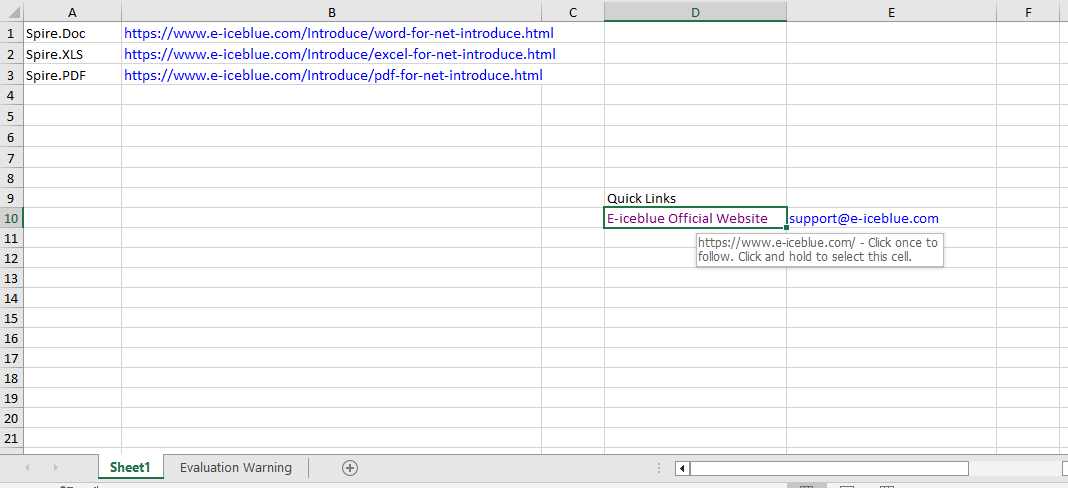Select row 14 header

[x=11, y=299]
